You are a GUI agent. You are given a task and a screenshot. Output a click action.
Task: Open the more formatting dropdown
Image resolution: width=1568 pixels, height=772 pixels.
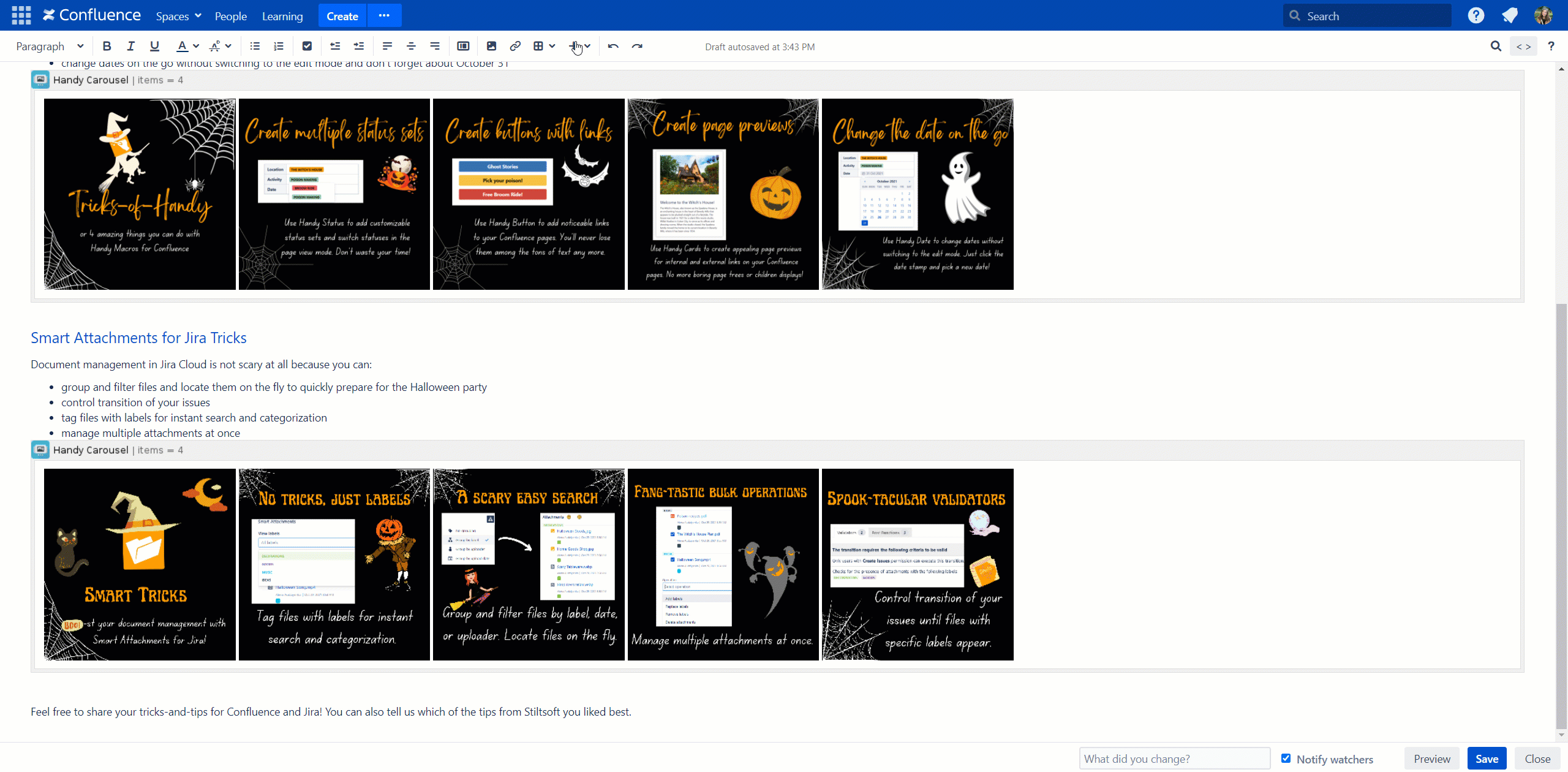point(221,46)
